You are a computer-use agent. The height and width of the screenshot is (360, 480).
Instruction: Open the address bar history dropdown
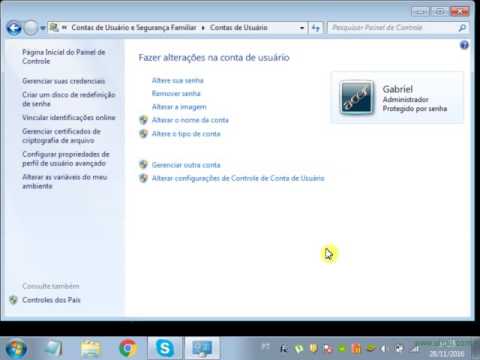click(302, 28)
